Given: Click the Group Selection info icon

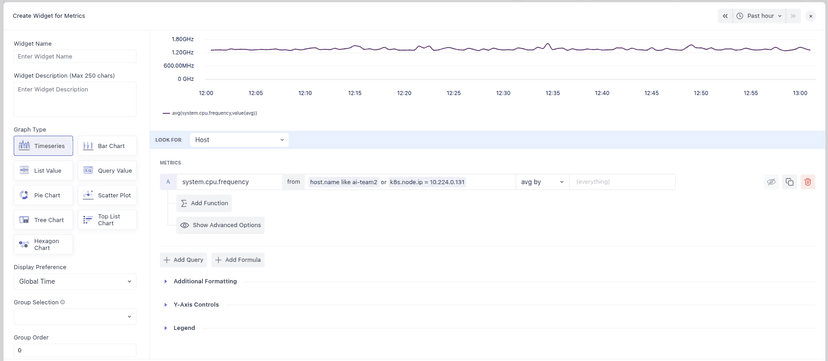Looking at the screenshot, I should tap(63, 302).
